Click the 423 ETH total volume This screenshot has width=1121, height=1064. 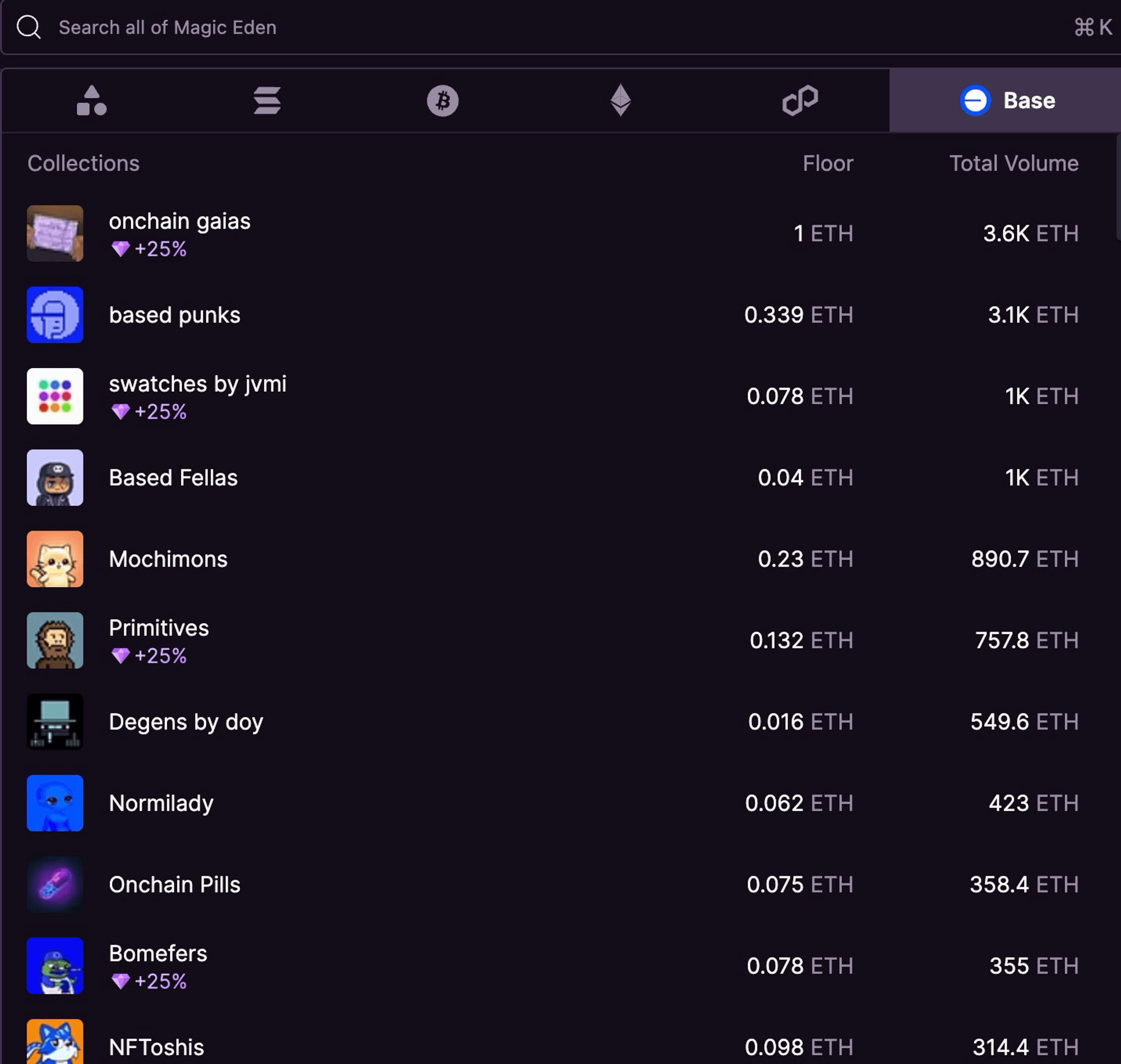(x=1034, y=803)
